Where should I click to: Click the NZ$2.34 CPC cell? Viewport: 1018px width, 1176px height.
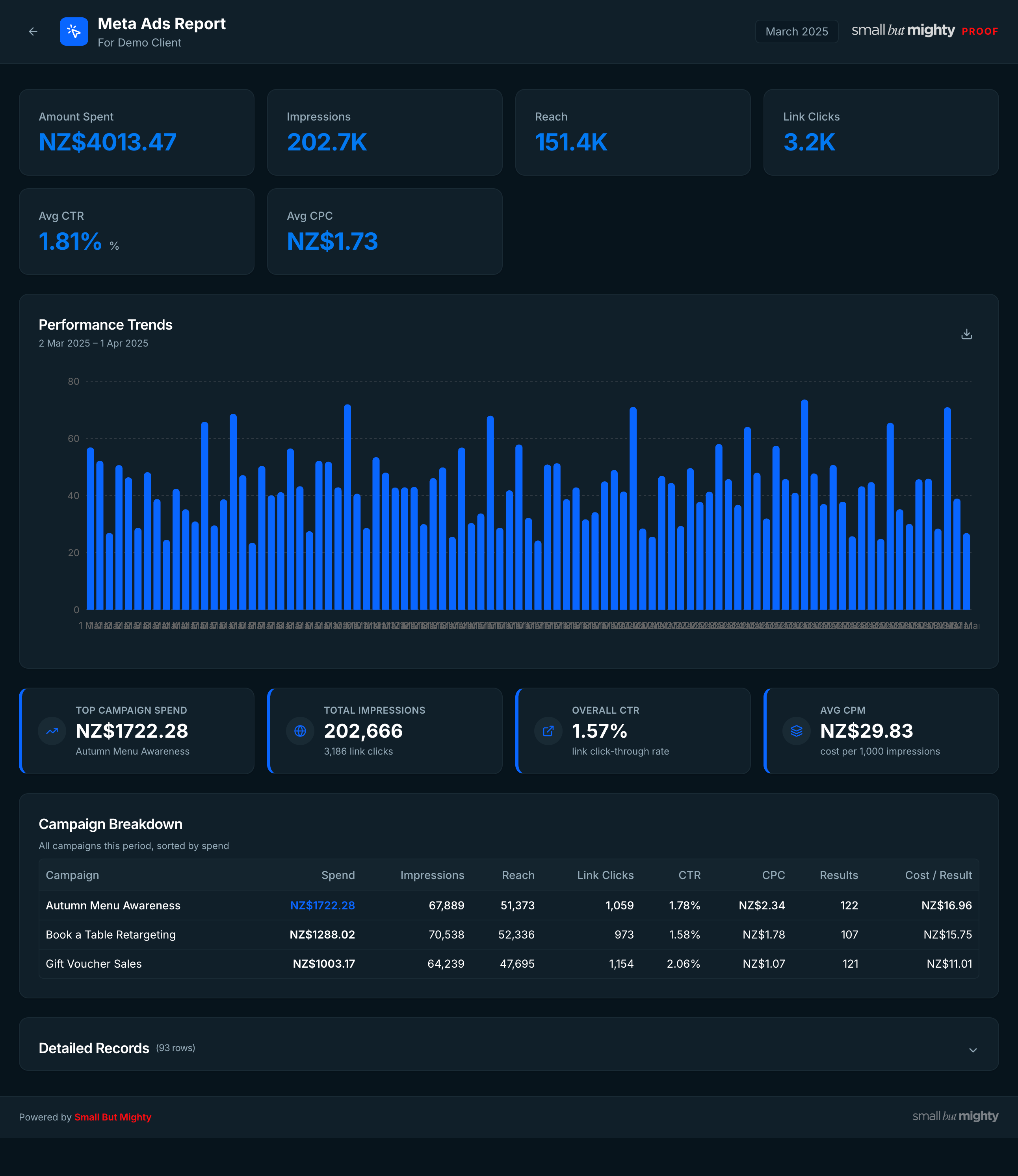click(762, 905)
